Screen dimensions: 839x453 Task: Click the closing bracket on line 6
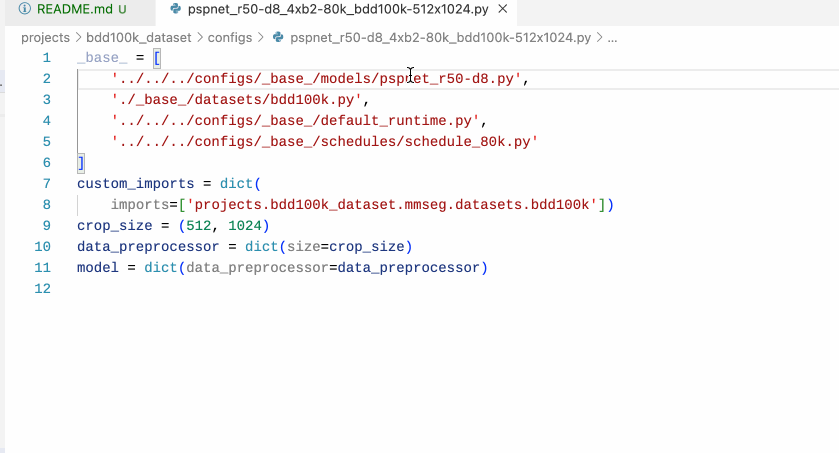point(81,163)
